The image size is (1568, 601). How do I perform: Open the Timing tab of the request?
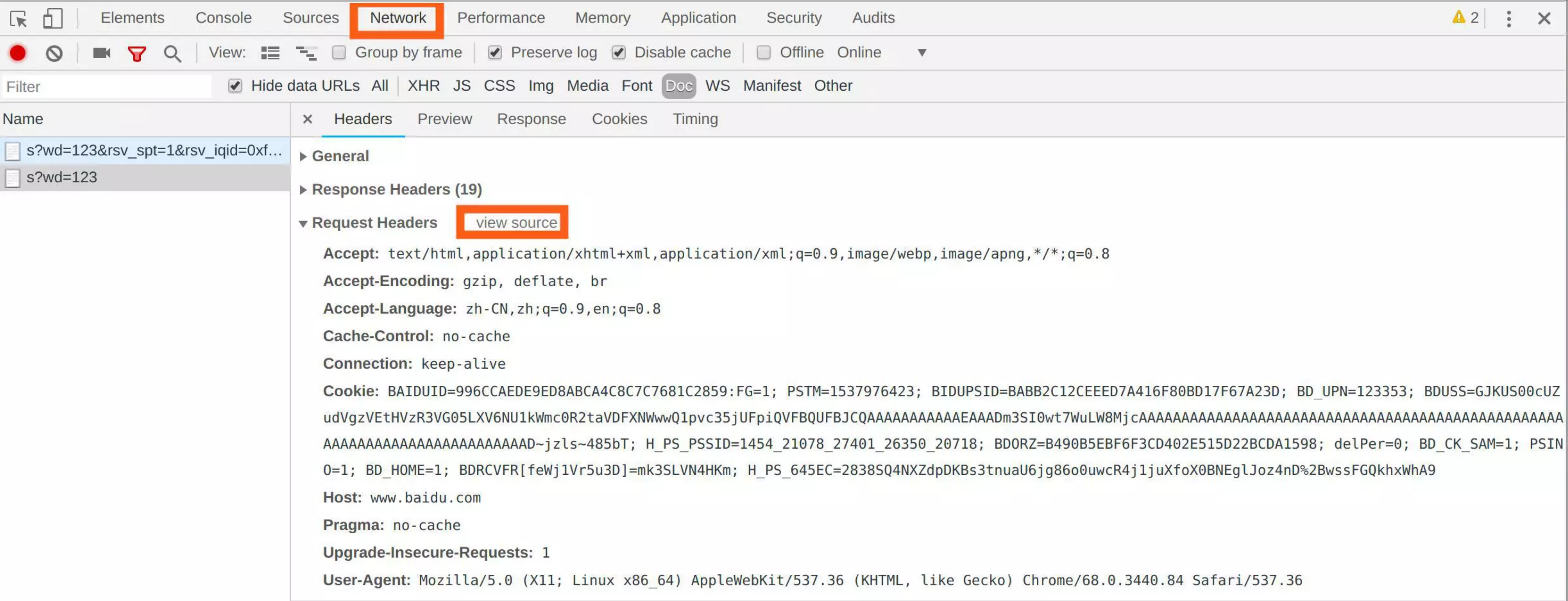pyautogui.click(x=695, y=118)
